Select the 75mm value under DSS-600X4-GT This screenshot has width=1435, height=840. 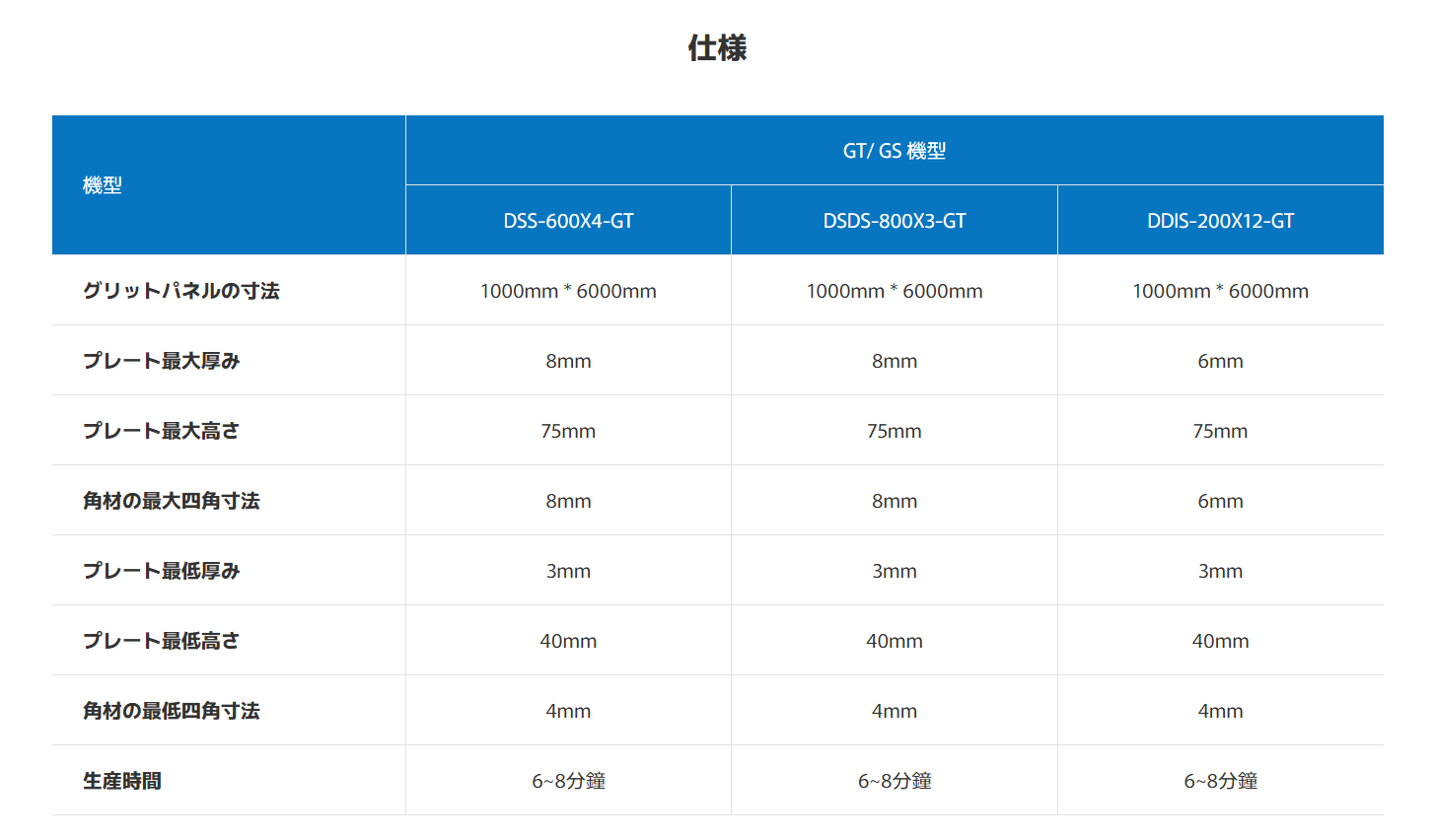point(568,431)
